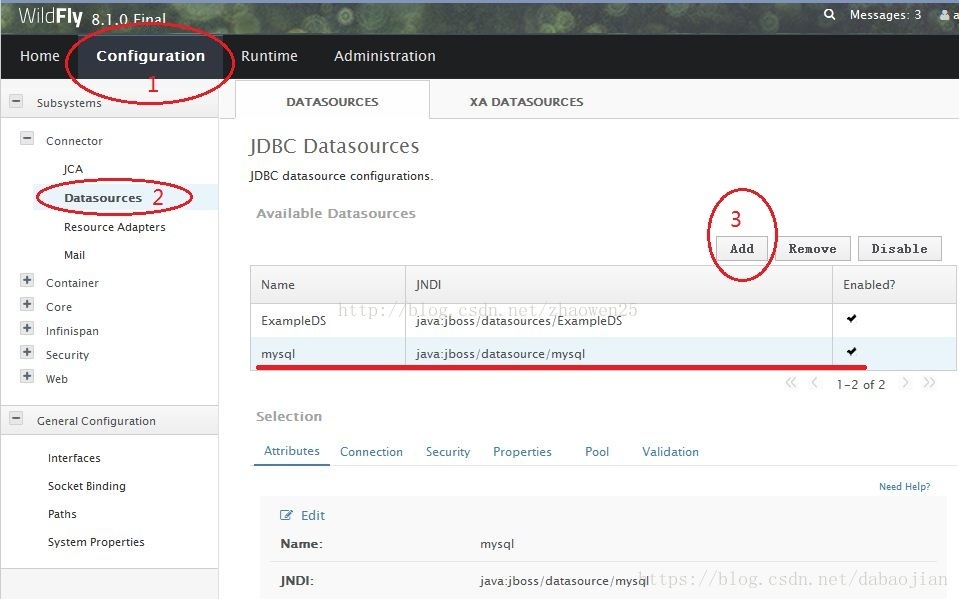Click the Disable datasource button

899,248
